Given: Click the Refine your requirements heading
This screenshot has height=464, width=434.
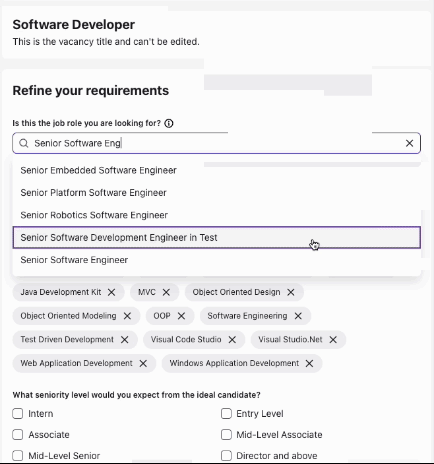Looking at the screenshot, I should tap(91, 91).
